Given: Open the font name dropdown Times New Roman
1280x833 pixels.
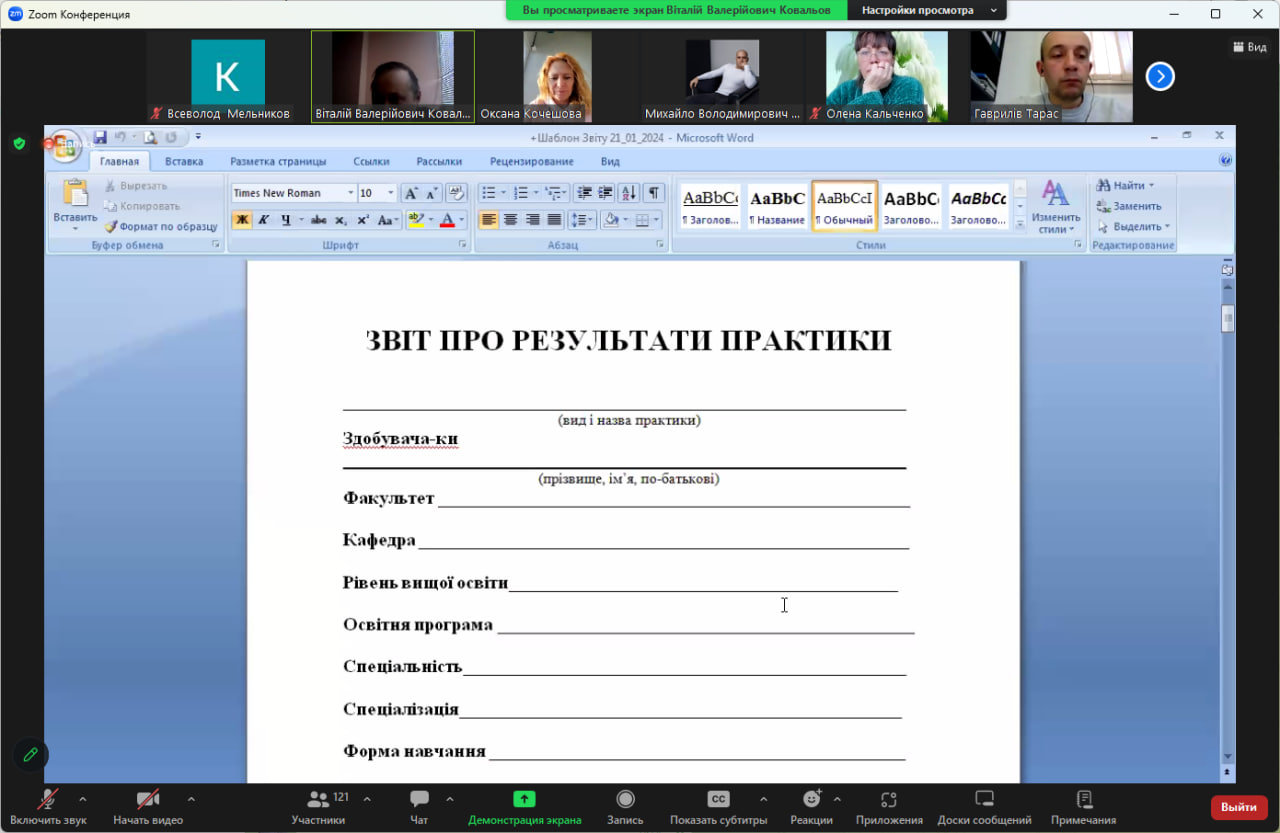Looking at the screenshot, I should [351, 193].
